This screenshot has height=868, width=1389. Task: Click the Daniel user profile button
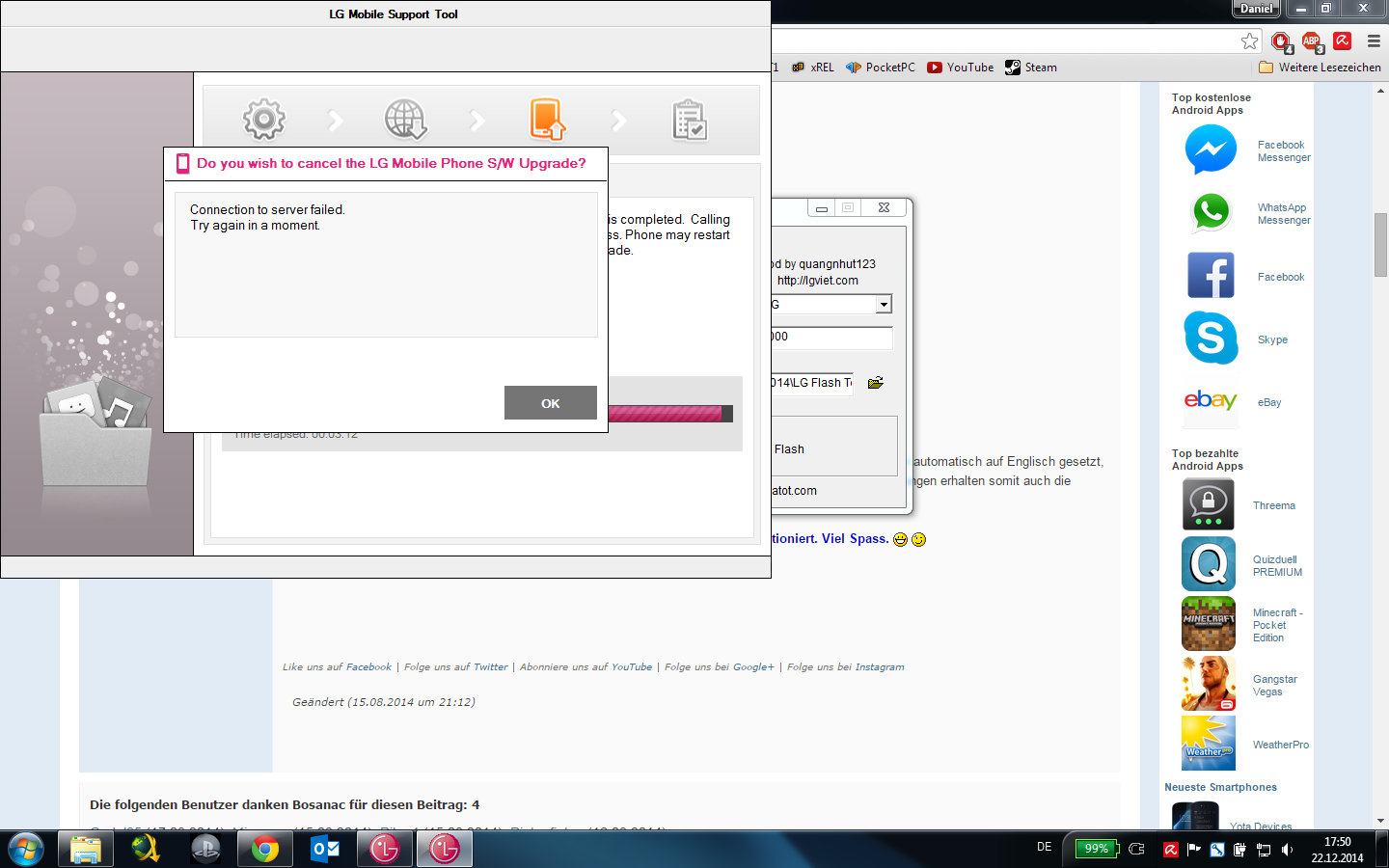click(1256, 9)
